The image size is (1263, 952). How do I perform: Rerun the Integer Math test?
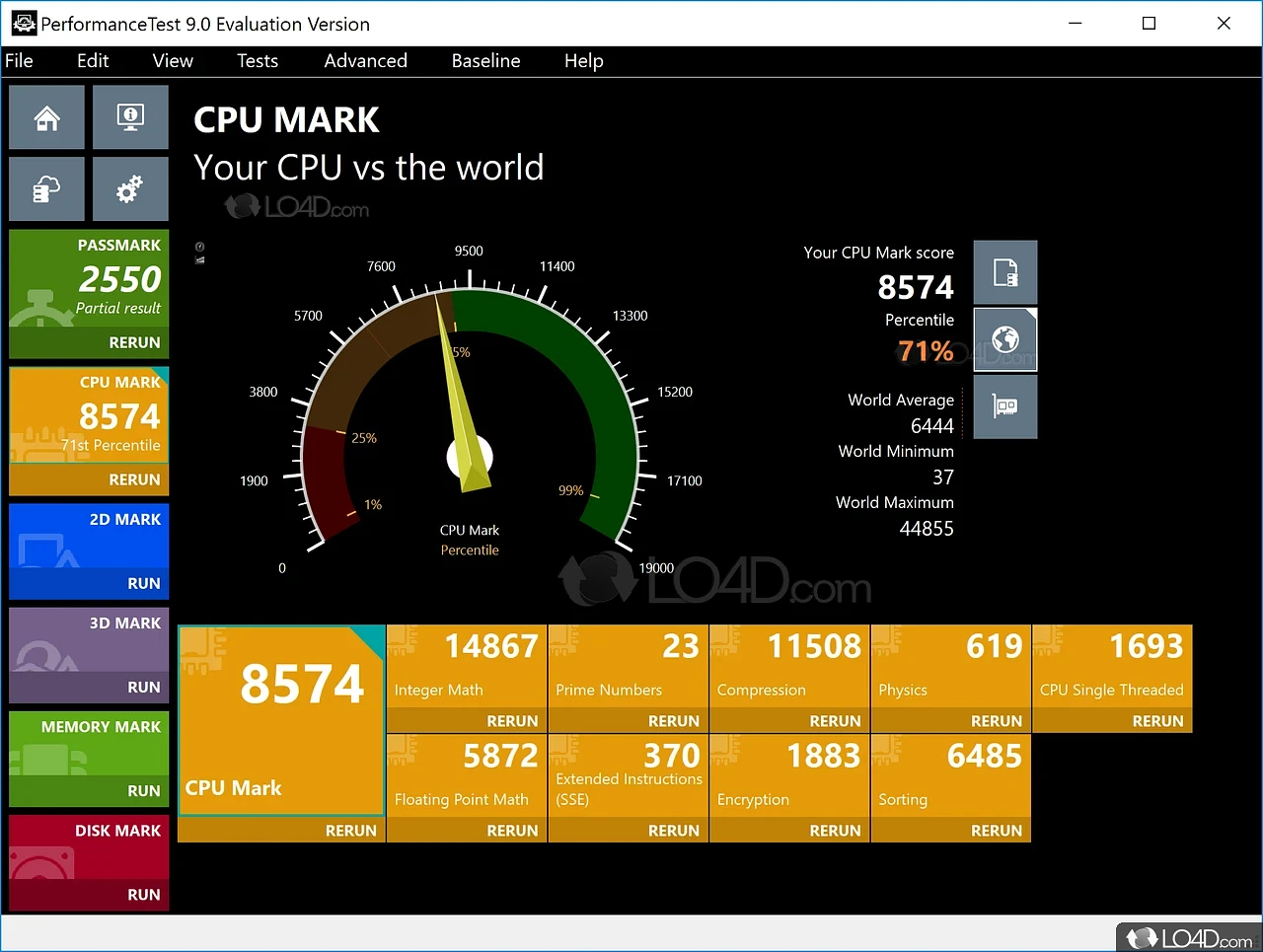coord(511,721)
